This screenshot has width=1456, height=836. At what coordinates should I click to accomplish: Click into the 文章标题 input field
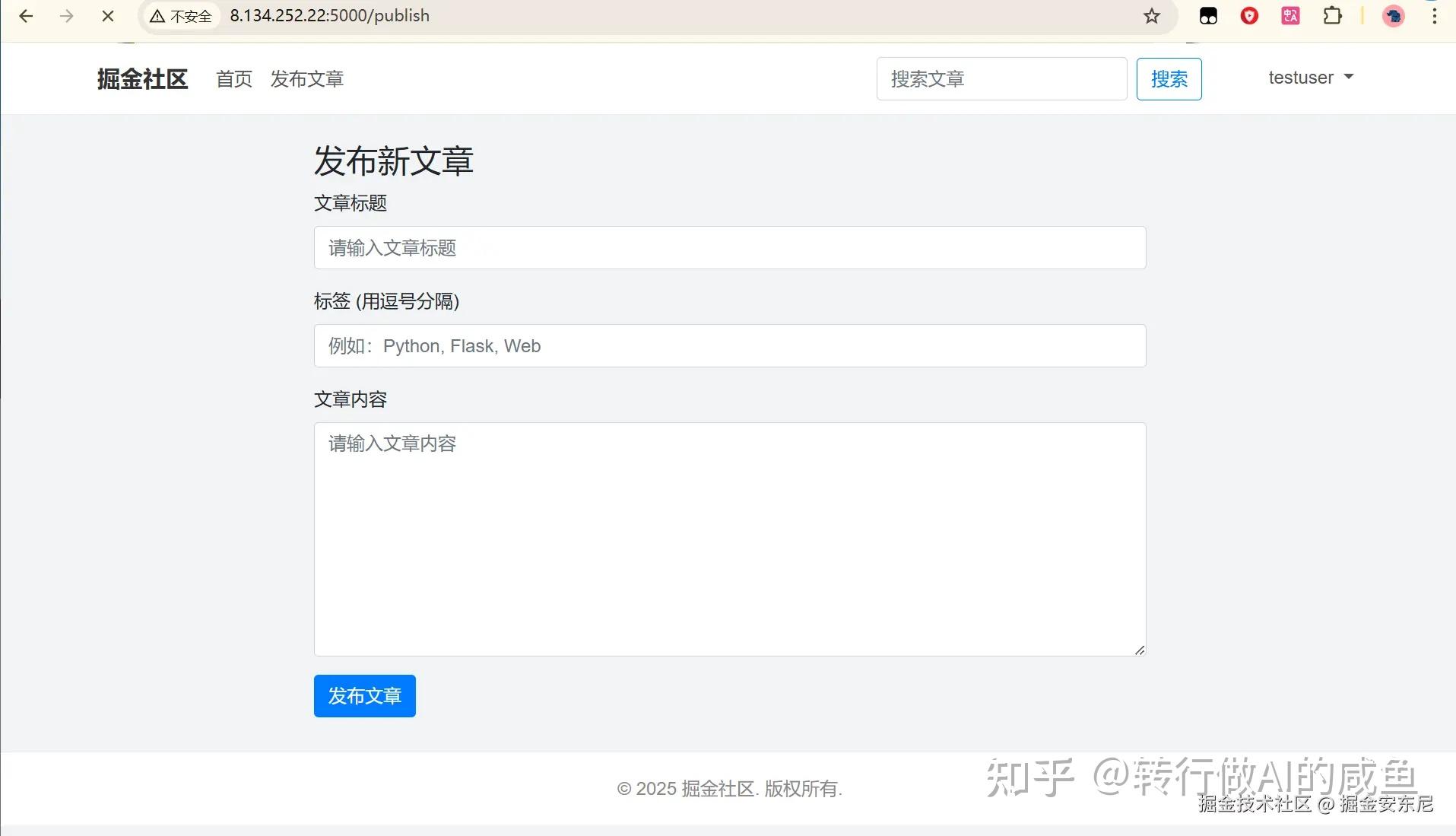point(730,248)
